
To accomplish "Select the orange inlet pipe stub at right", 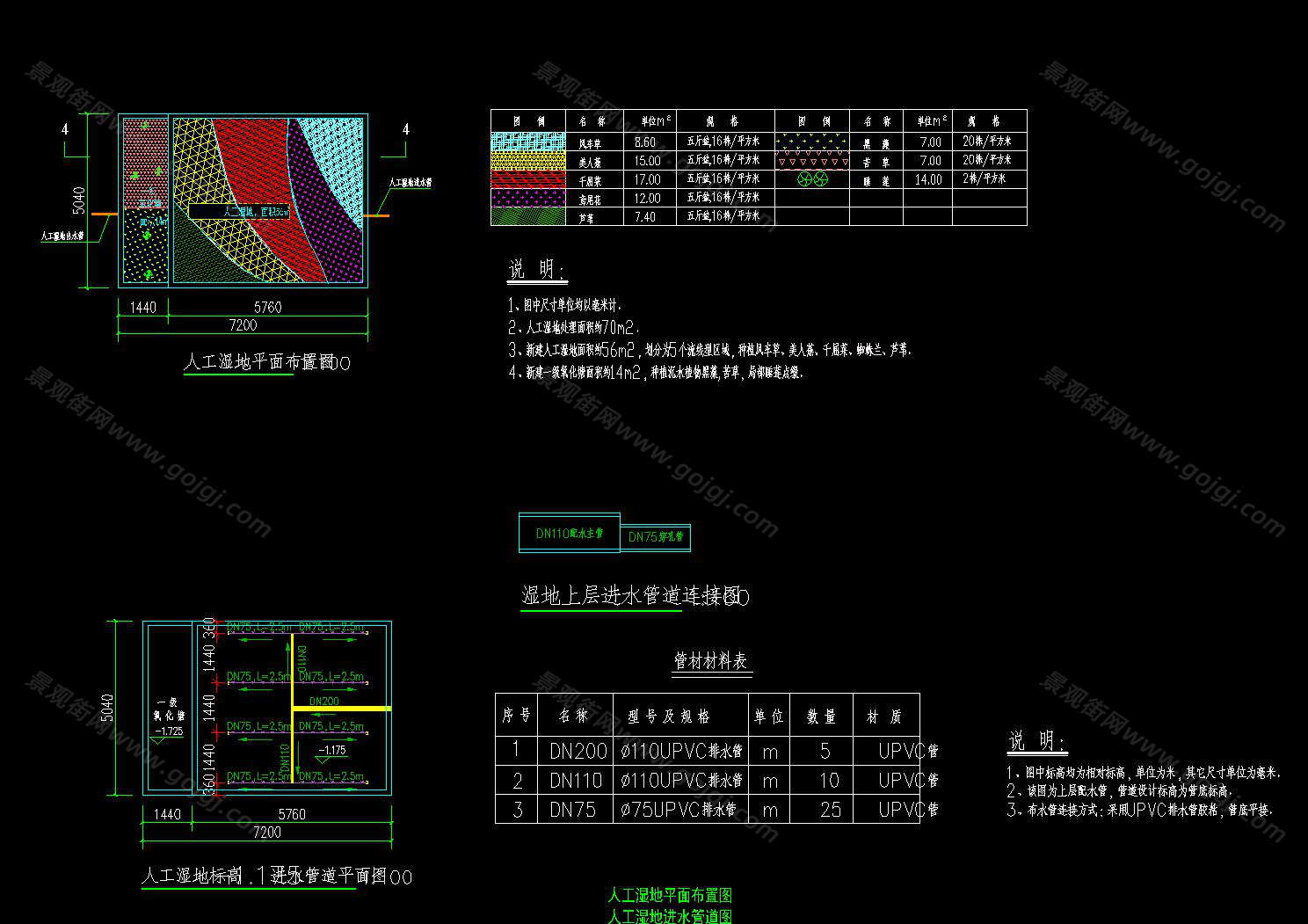I will (x=378, y=215).
